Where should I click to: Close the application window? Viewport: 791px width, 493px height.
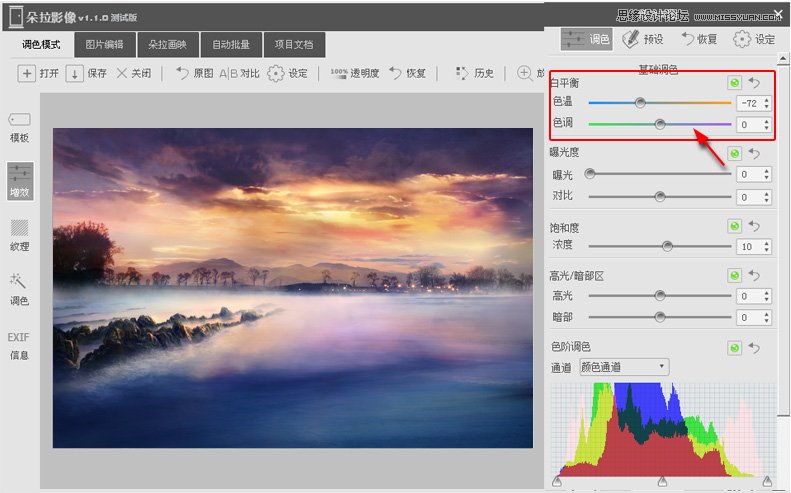pos(778,14)
